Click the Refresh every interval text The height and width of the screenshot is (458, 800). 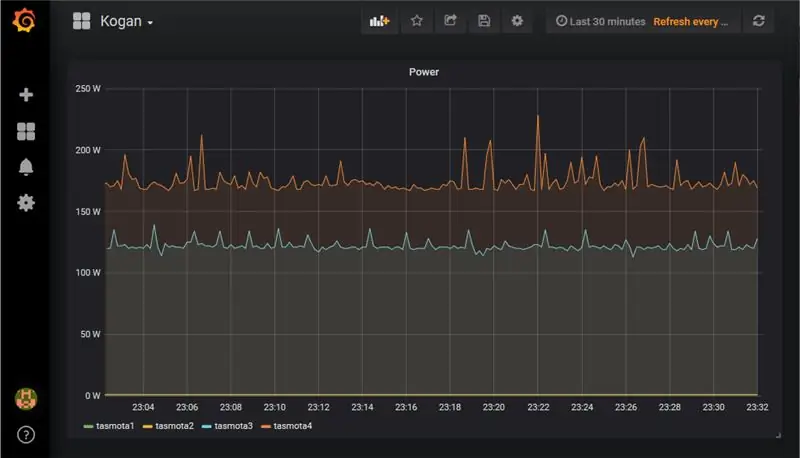click(690, 21)
